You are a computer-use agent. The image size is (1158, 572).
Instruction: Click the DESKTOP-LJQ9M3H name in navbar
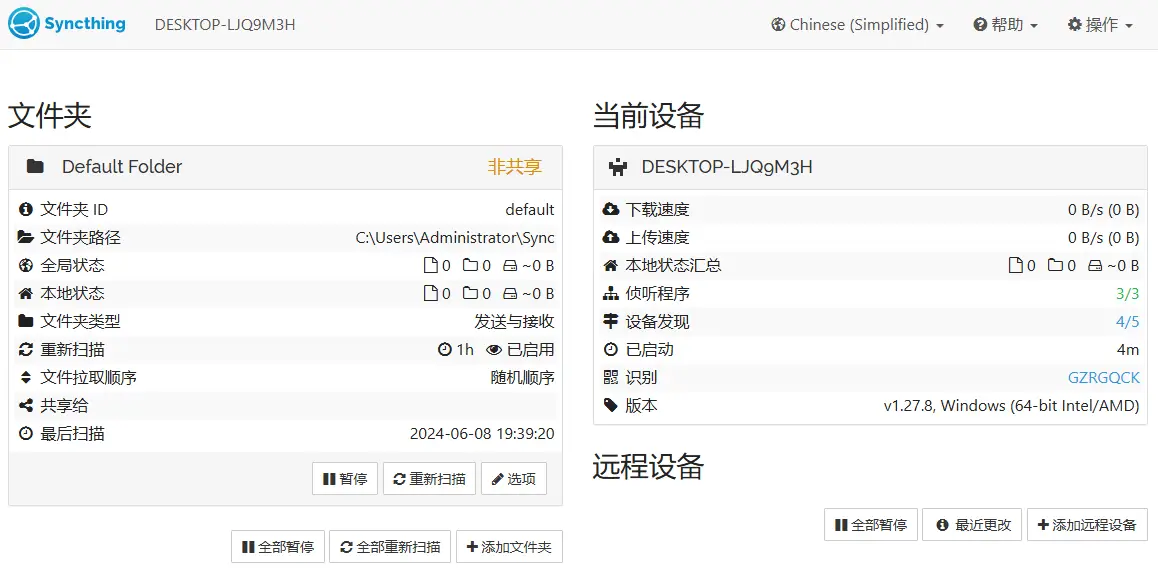tap(225, 25)
